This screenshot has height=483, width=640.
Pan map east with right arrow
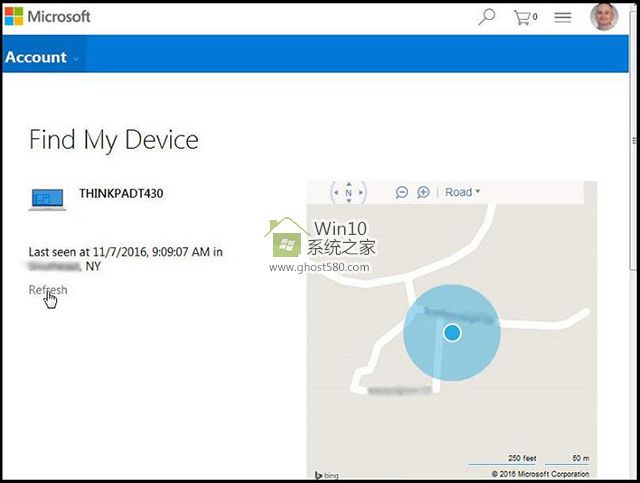pyautogui.click(x=361, y=192)
